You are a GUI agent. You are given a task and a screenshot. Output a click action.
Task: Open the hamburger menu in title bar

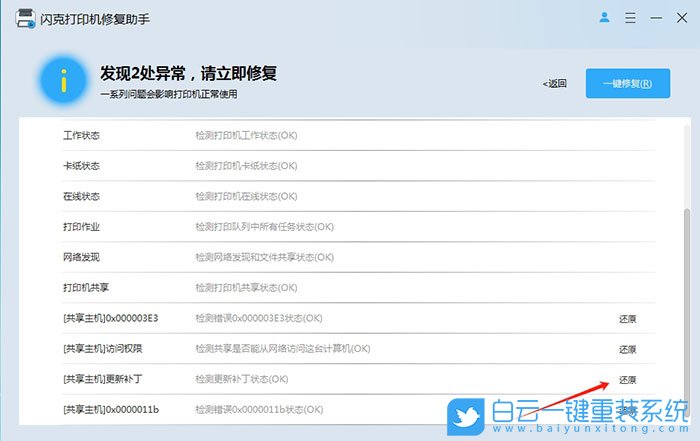point(628,18)
